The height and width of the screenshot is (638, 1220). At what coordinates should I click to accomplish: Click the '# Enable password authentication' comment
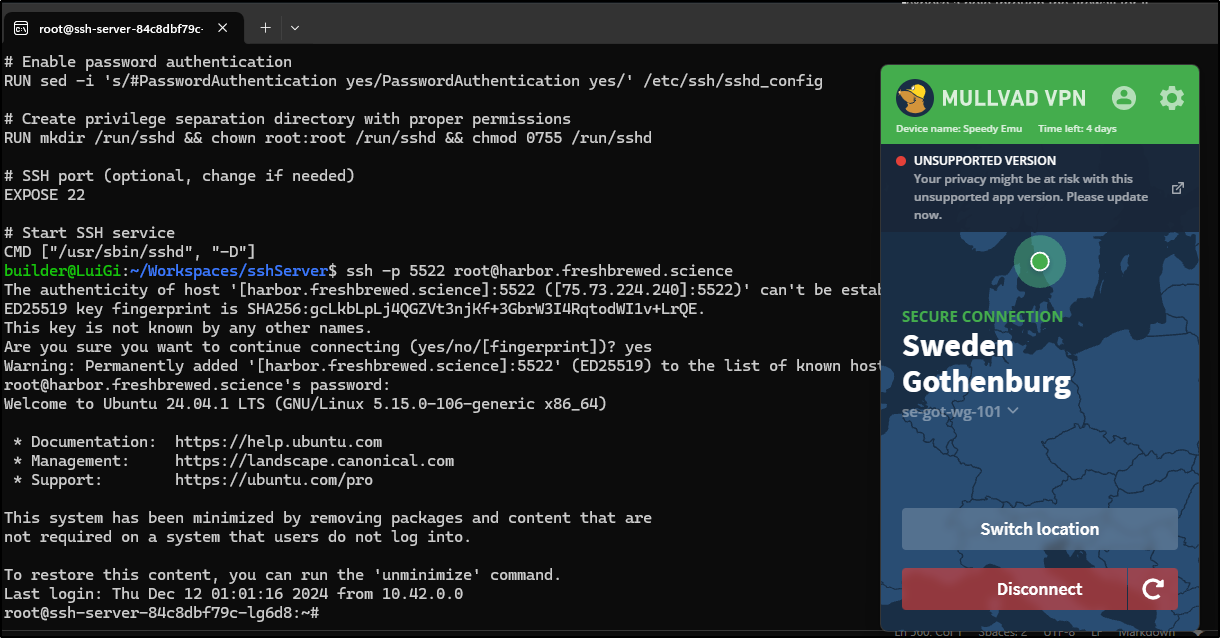148,62
